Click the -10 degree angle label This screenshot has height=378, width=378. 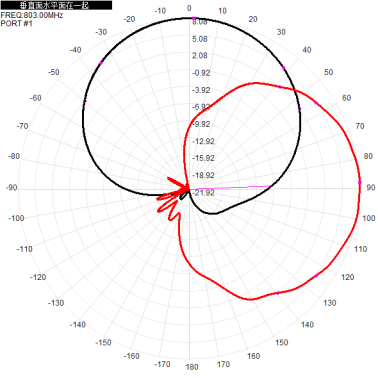pyautogui.click(x=160, y=11)
